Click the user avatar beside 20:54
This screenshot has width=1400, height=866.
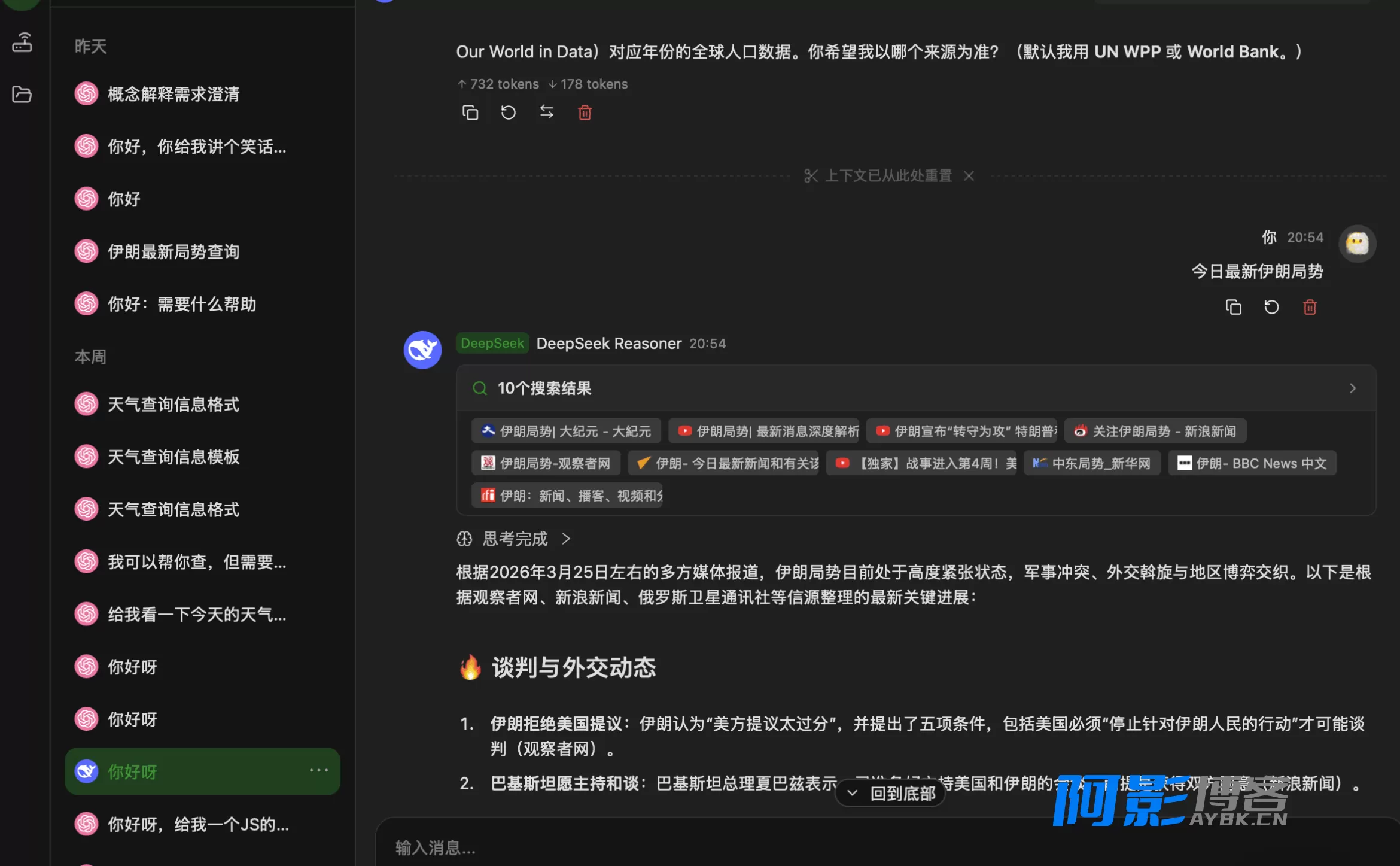[1357, 244]
